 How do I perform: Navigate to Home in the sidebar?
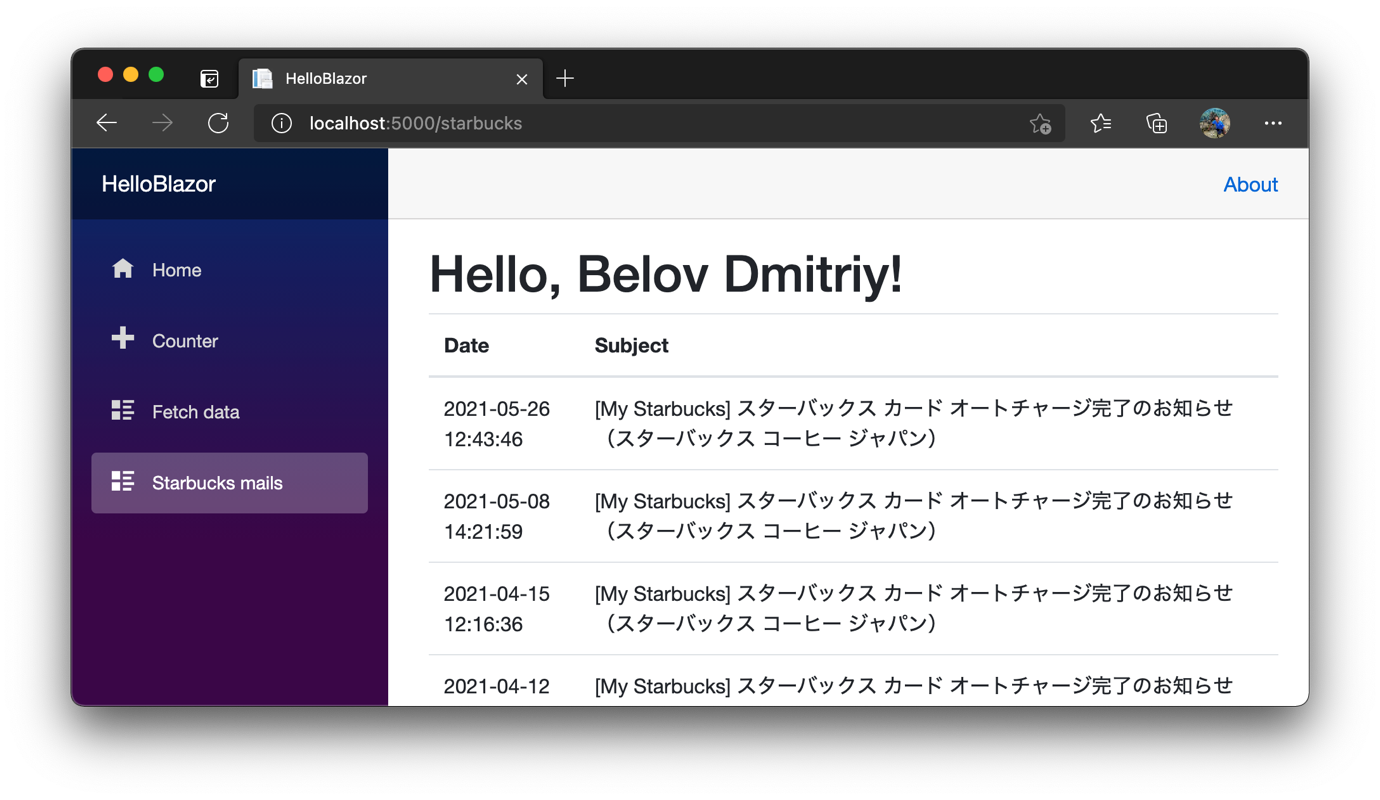pyautogui.click(x=230, y=270)
